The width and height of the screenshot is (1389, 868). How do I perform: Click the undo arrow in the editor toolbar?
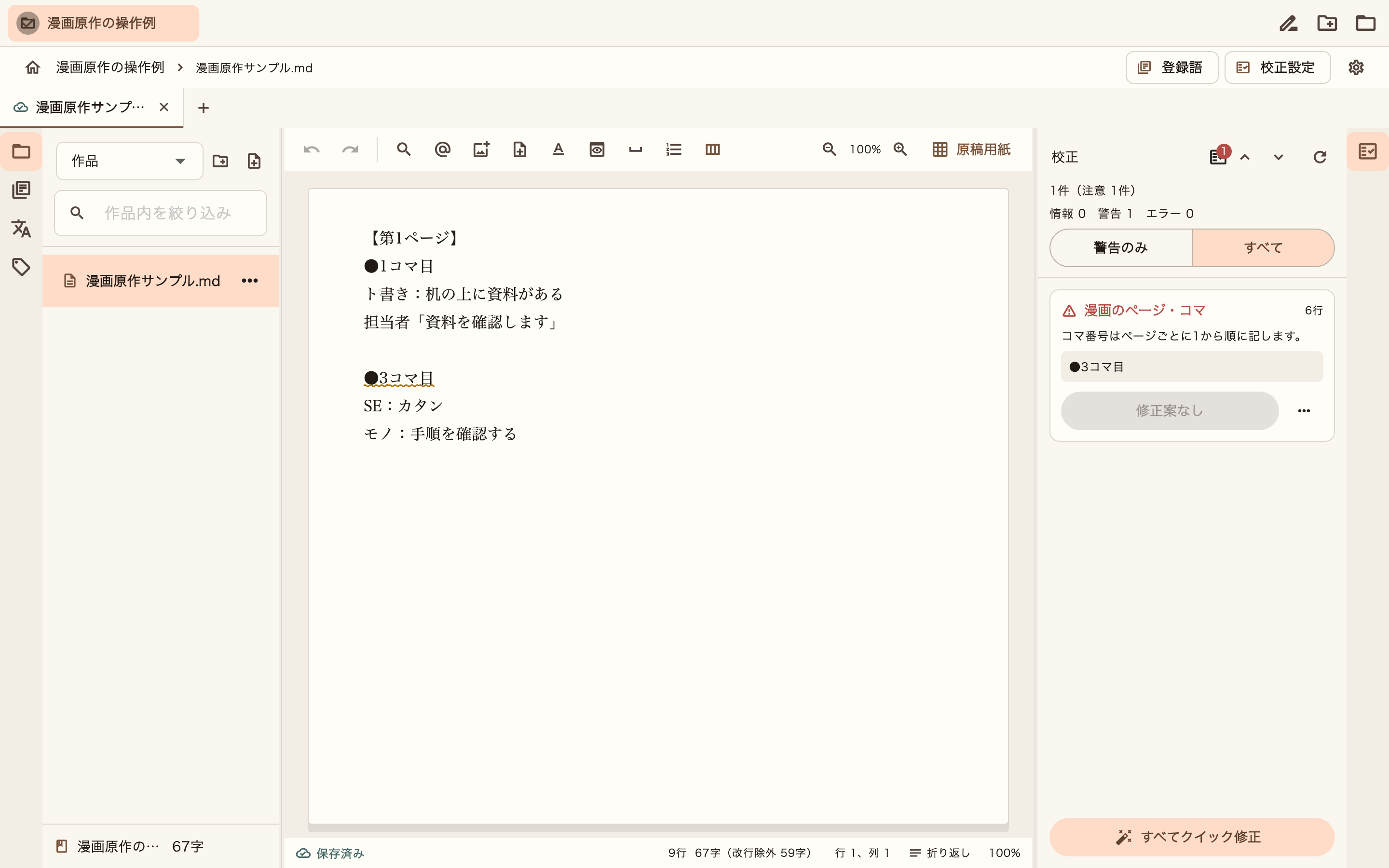click(311, 150)
